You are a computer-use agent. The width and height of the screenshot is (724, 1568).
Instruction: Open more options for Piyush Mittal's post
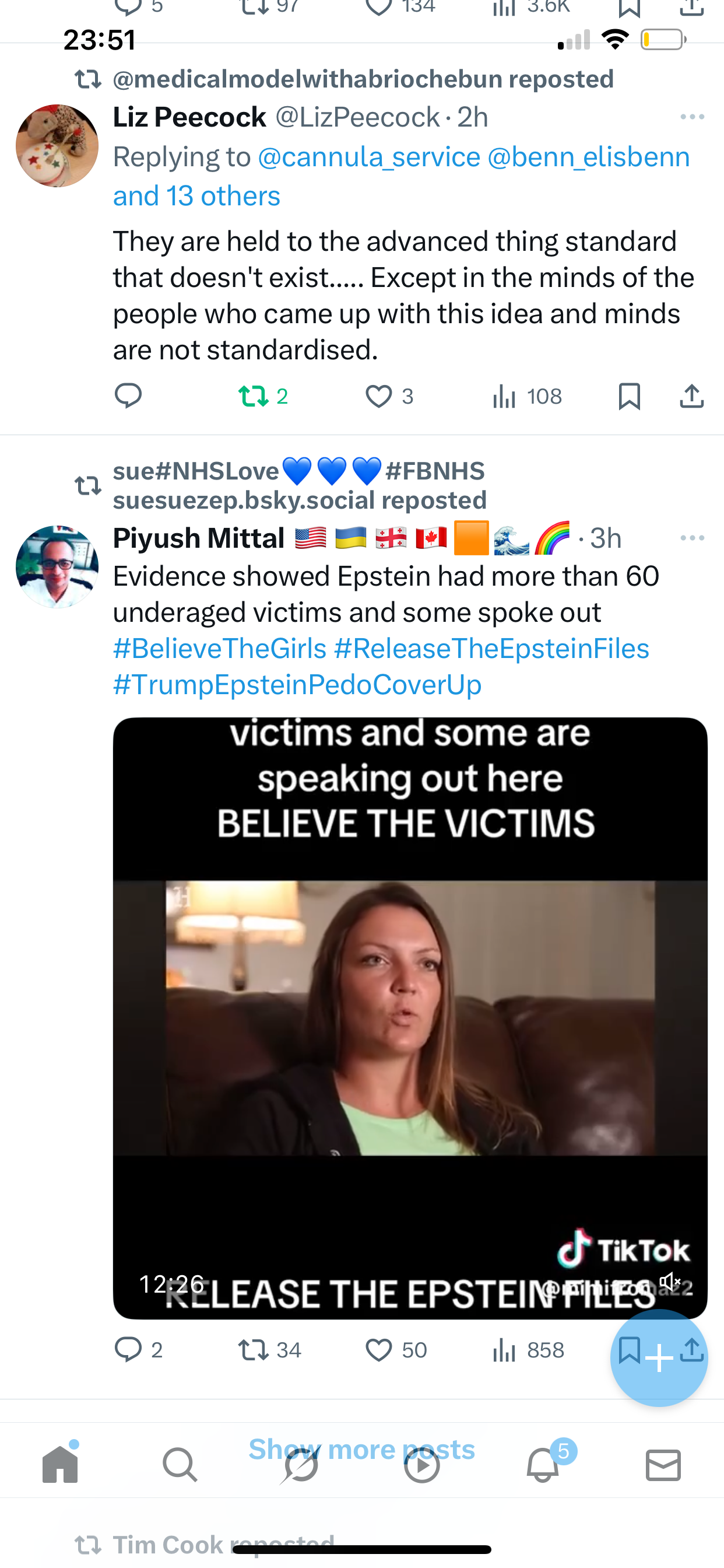[x=693, y=538]
